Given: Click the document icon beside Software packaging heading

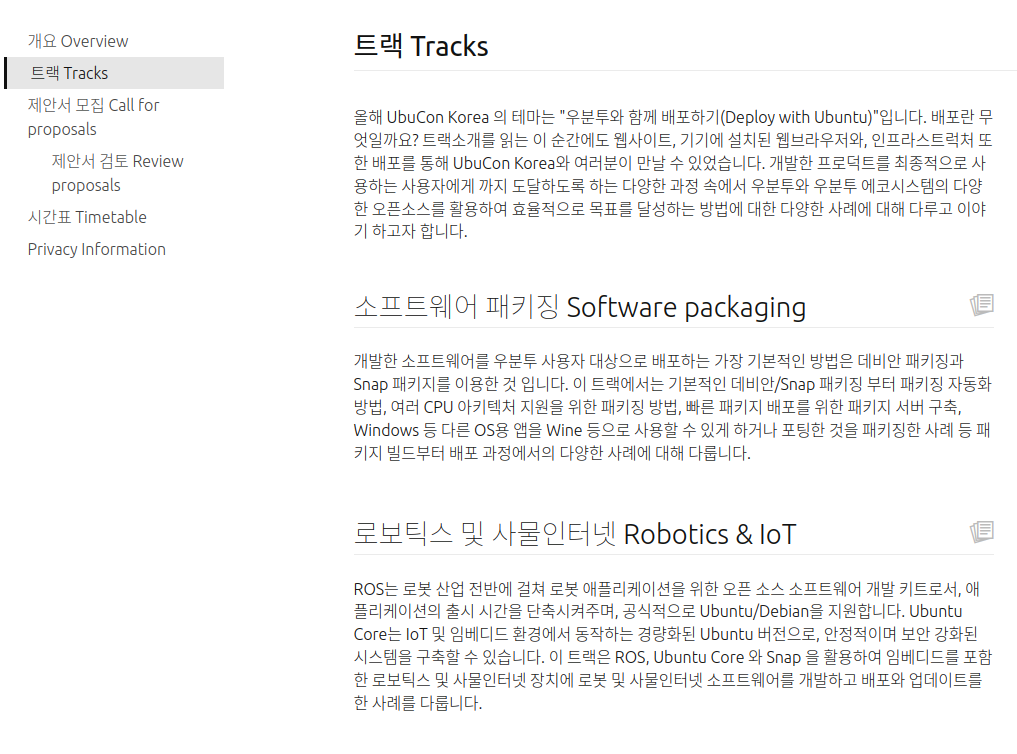Looking at the screenshot, I should point(982,305).
